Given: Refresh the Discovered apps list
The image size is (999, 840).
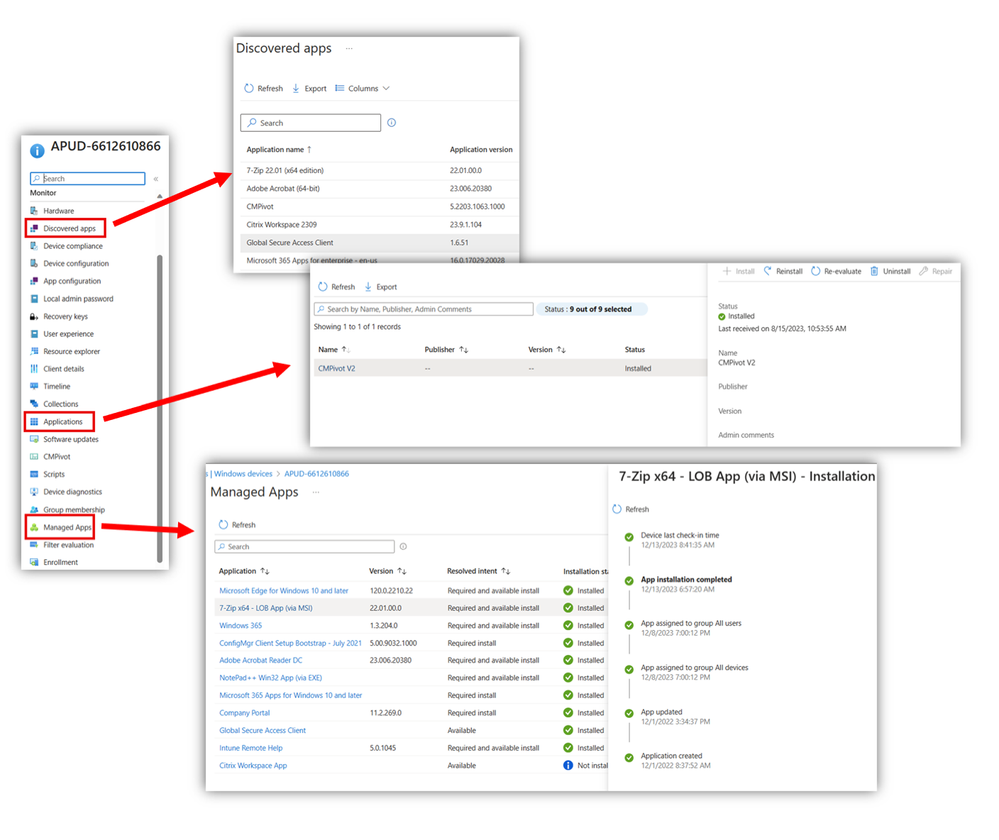Looking at the screenshot, I should [263, 89].
